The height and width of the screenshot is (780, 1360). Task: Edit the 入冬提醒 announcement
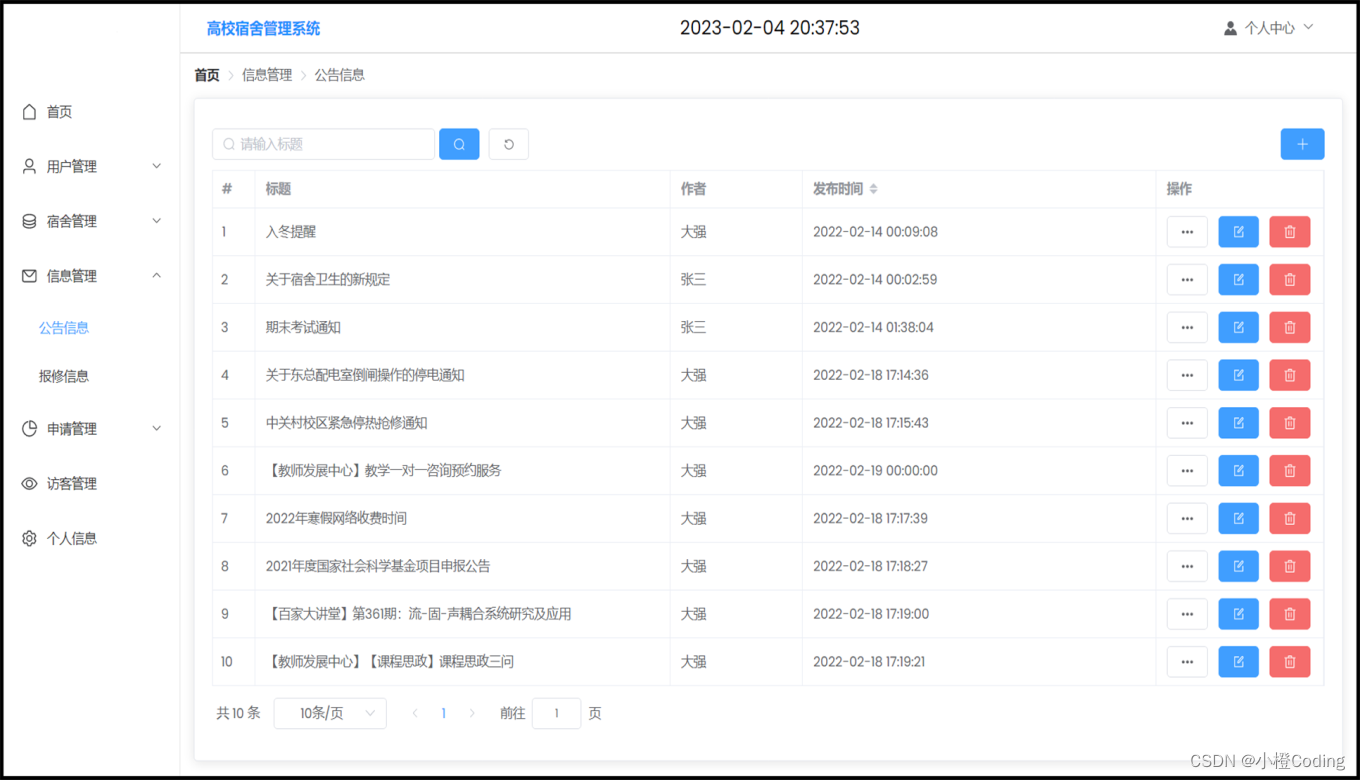(x=1238, y=232)
